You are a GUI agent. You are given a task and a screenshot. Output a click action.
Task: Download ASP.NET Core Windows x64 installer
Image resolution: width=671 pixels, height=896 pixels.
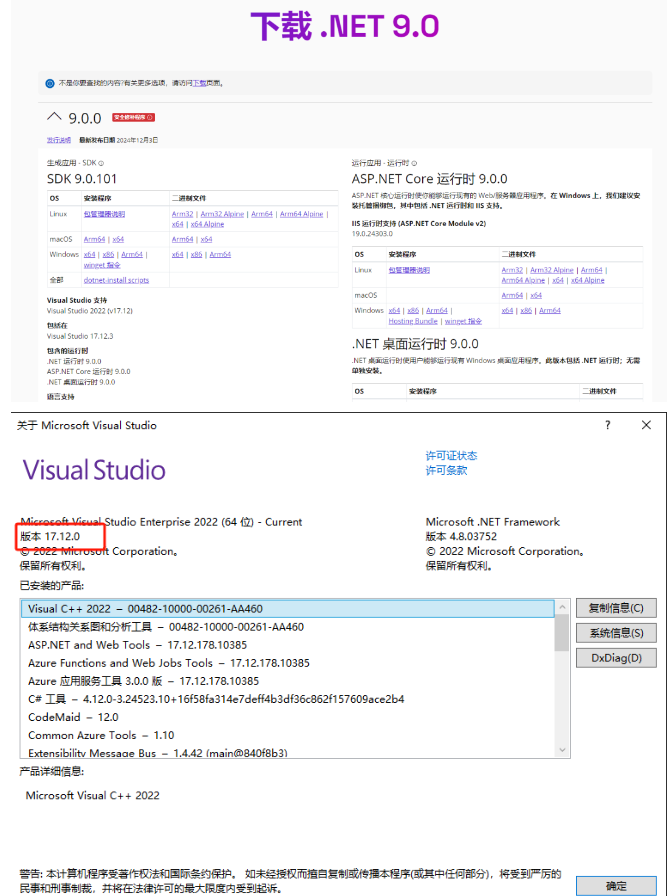[x=394, y=310]
